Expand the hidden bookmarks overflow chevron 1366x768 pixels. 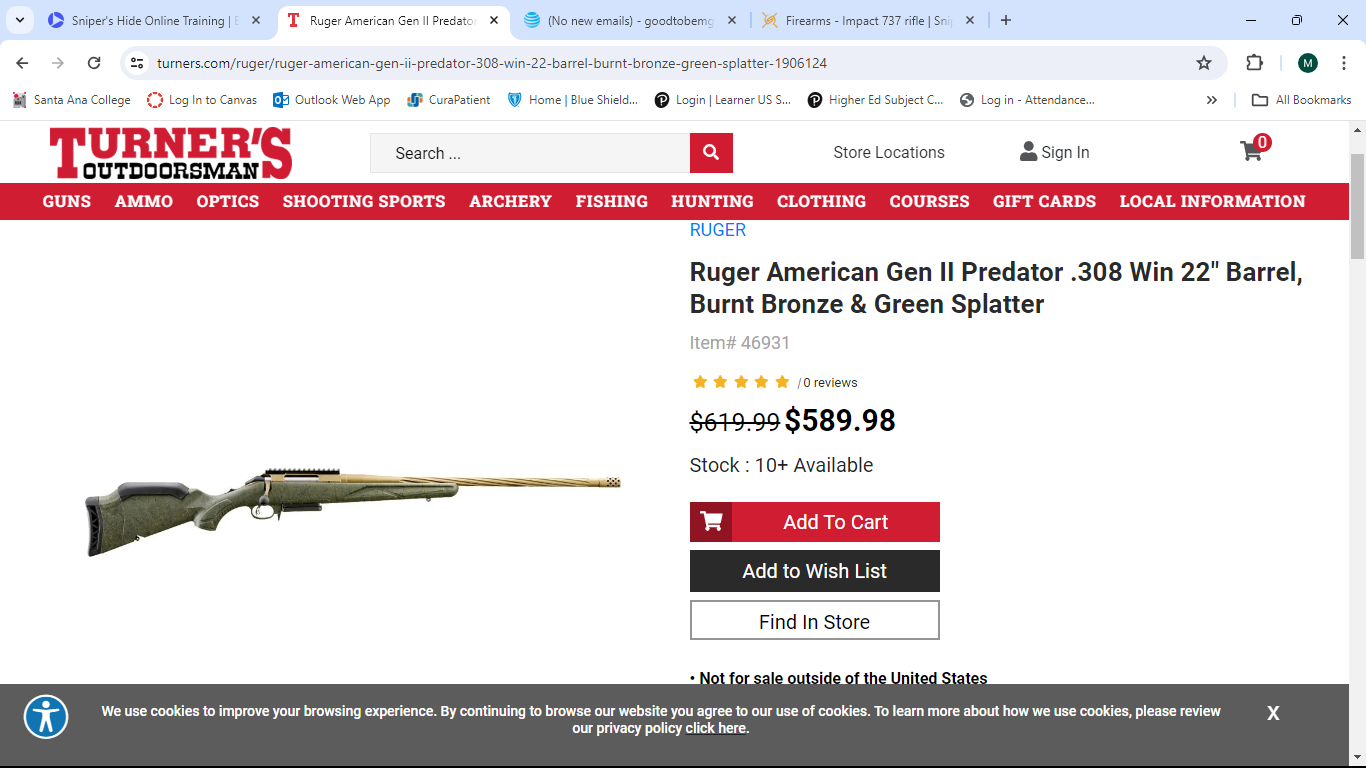(1212, 100)
